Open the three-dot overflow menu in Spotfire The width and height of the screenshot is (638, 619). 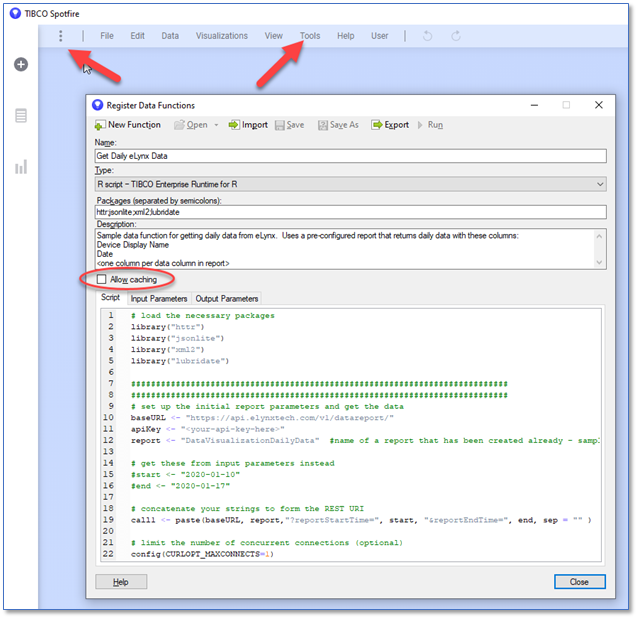(x=61, y=36)
